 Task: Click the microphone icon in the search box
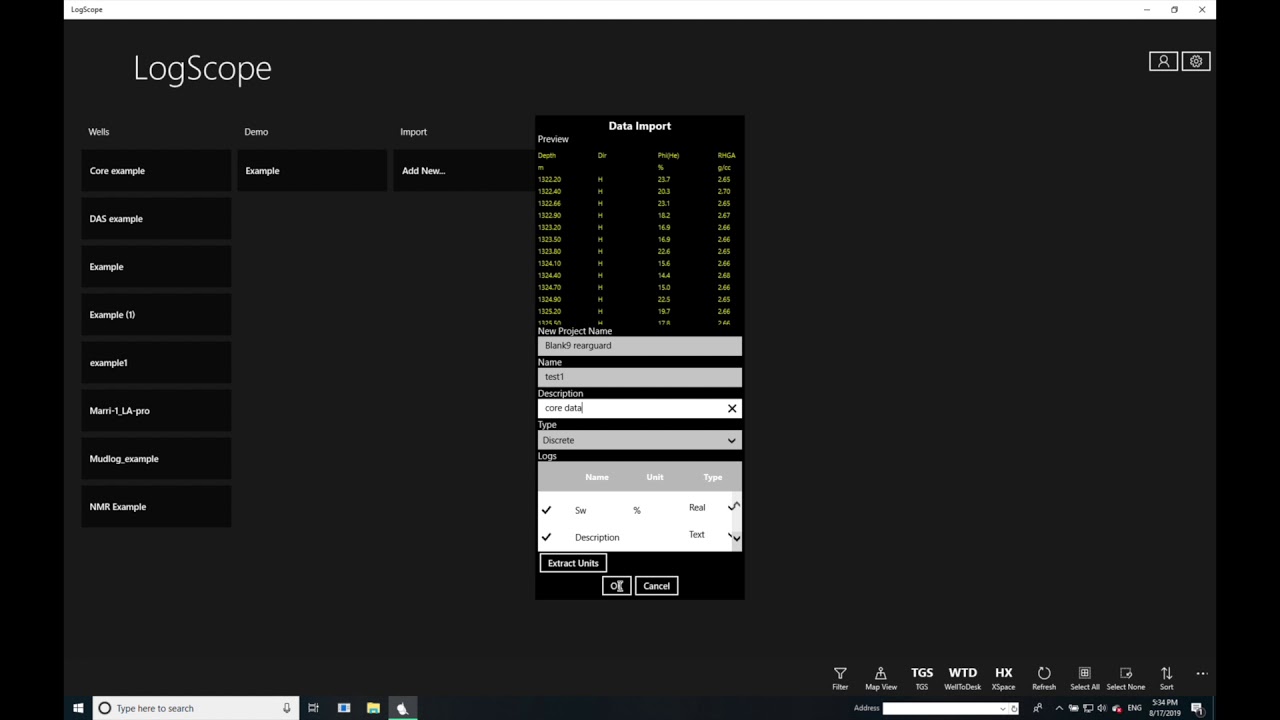pyautogui.click(x=286, y=708)
